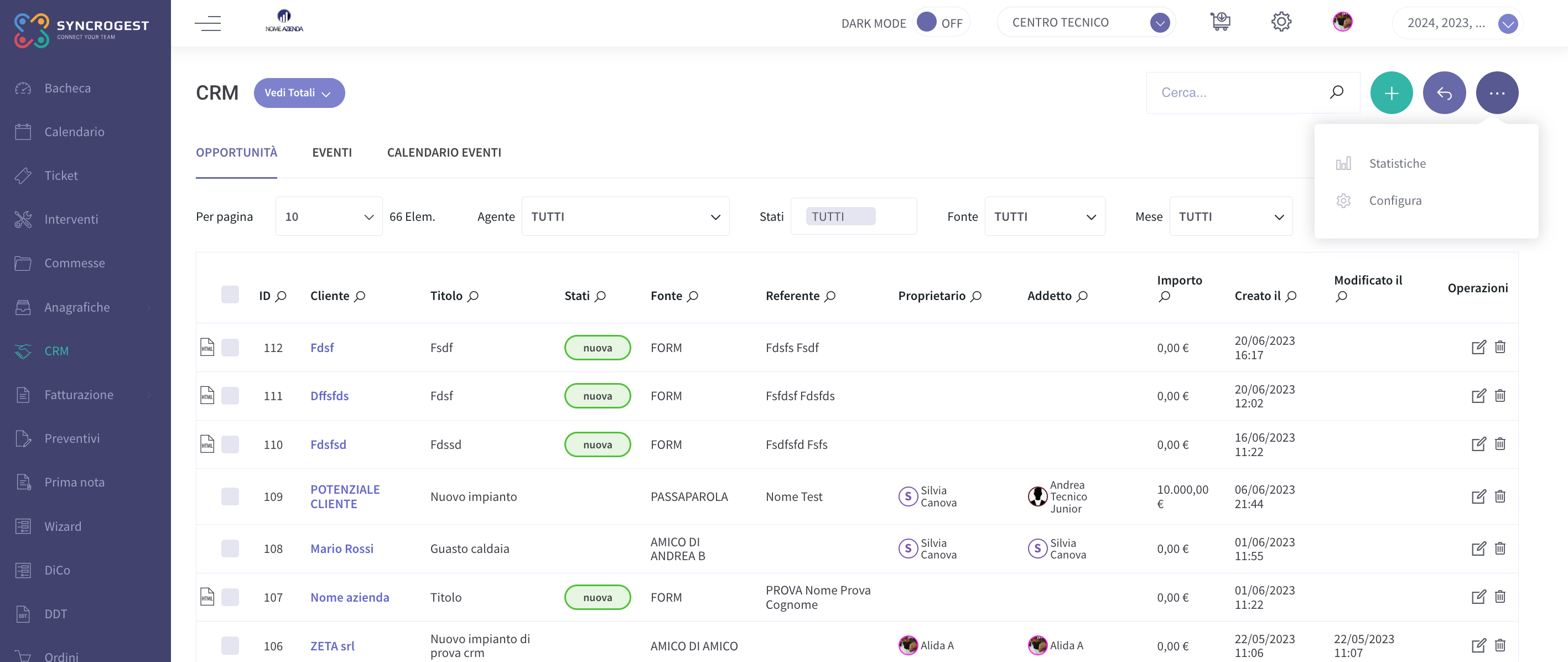Click the Vedi Totali button

click(x=299, y=92)
